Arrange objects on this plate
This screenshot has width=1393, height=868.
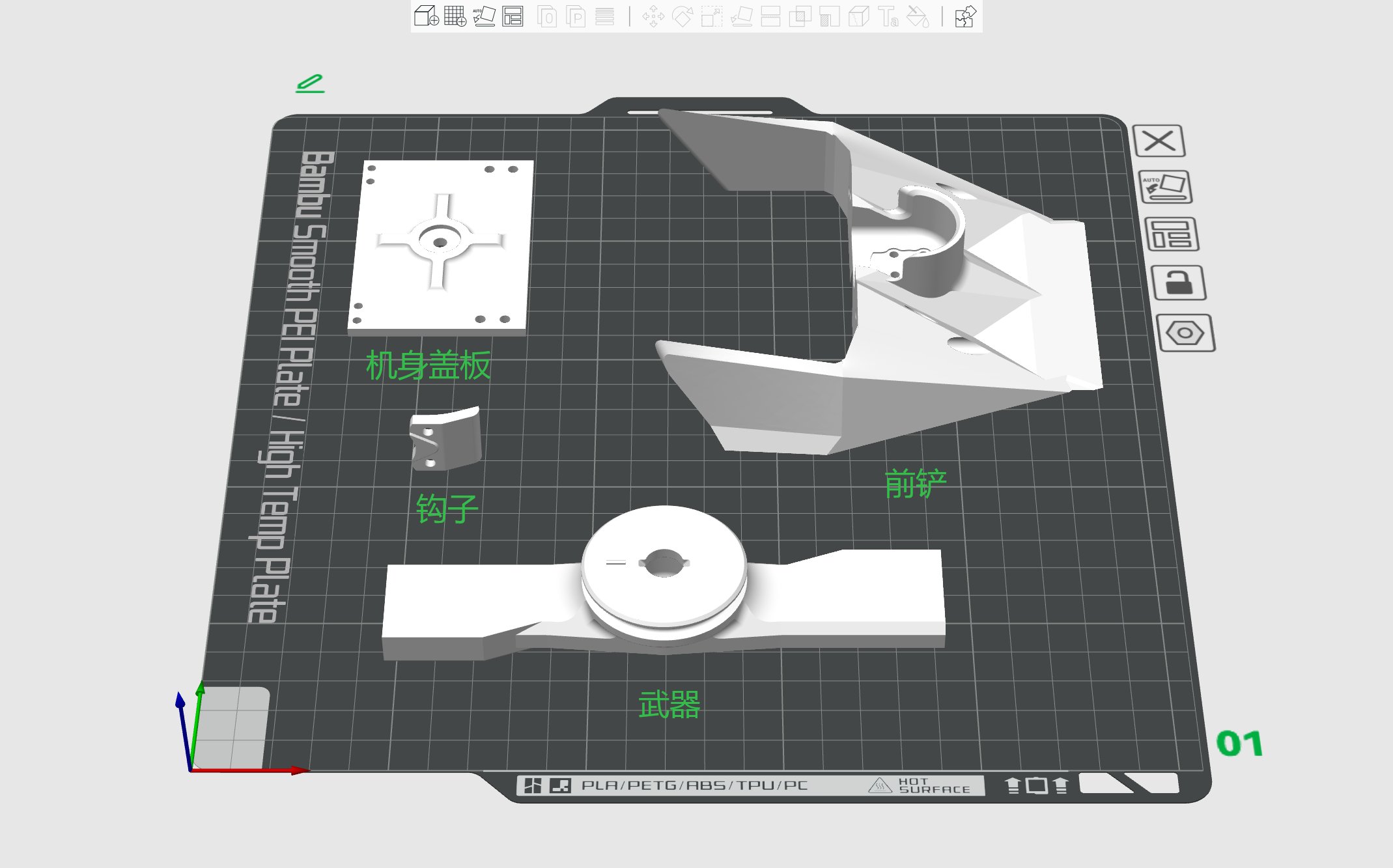(x=1172, y=235)
